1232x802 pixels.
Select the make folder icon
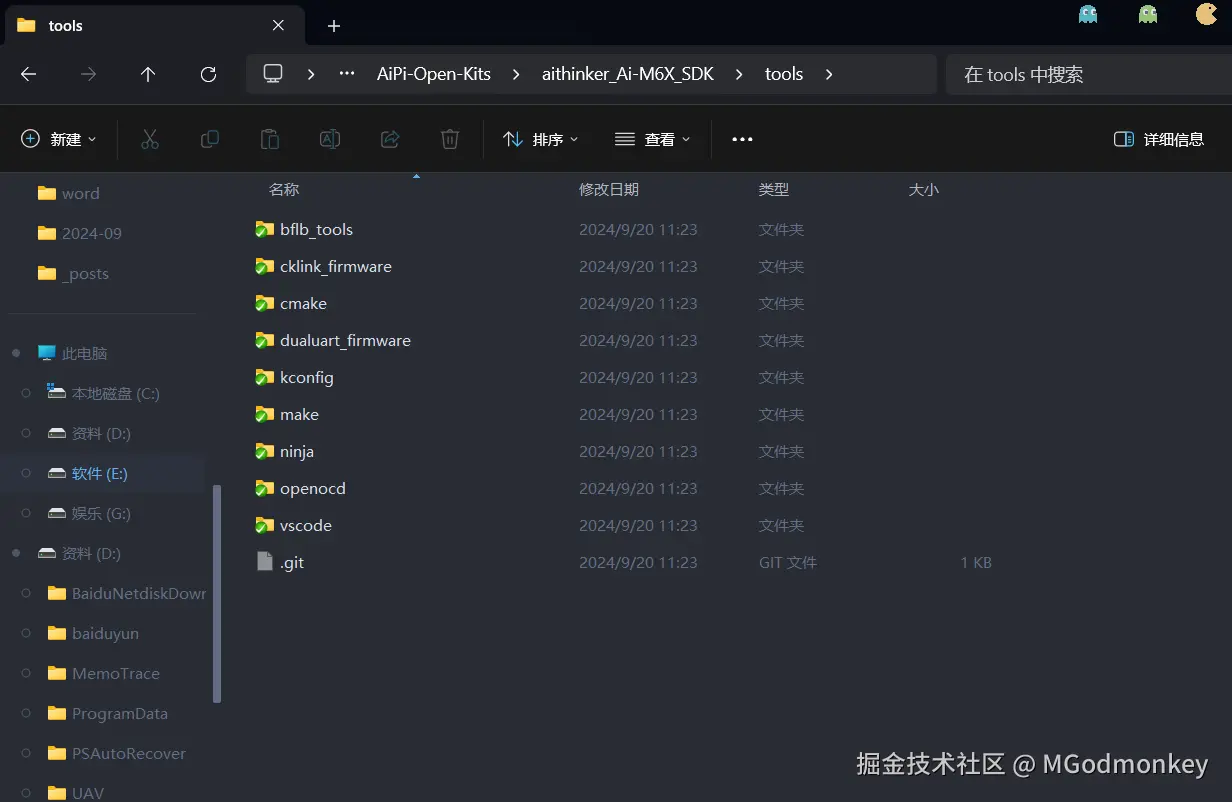point(264,415)
